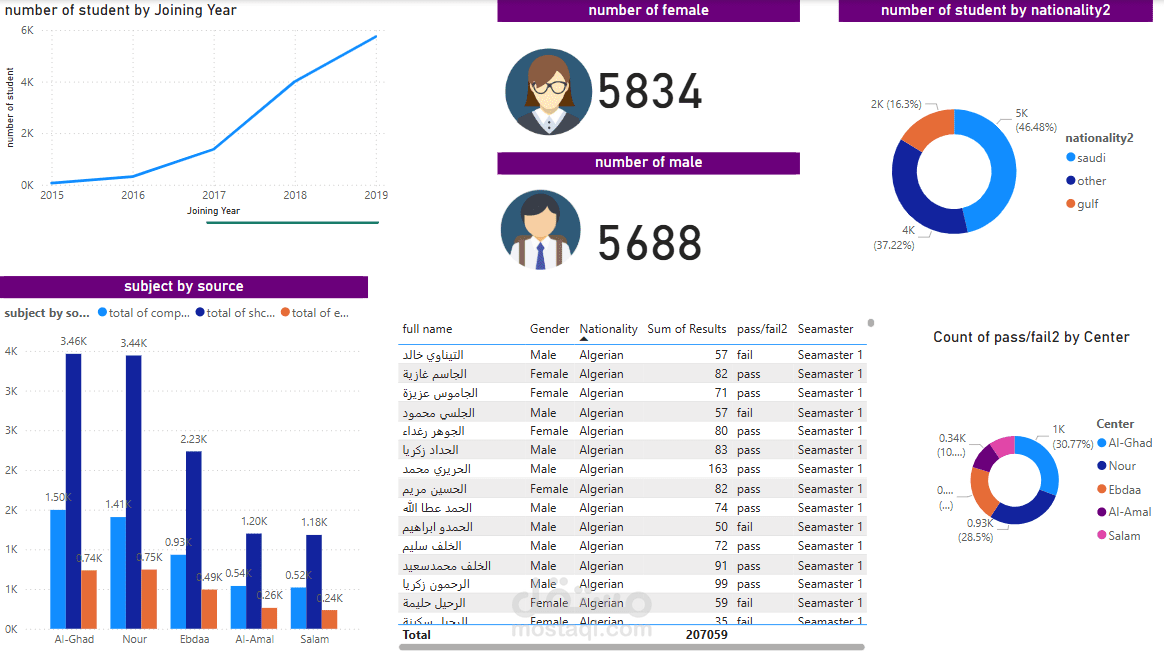This screenshot has height=654, width=1164.
Task: Sort table by full name column
Action: pos(427,329)
